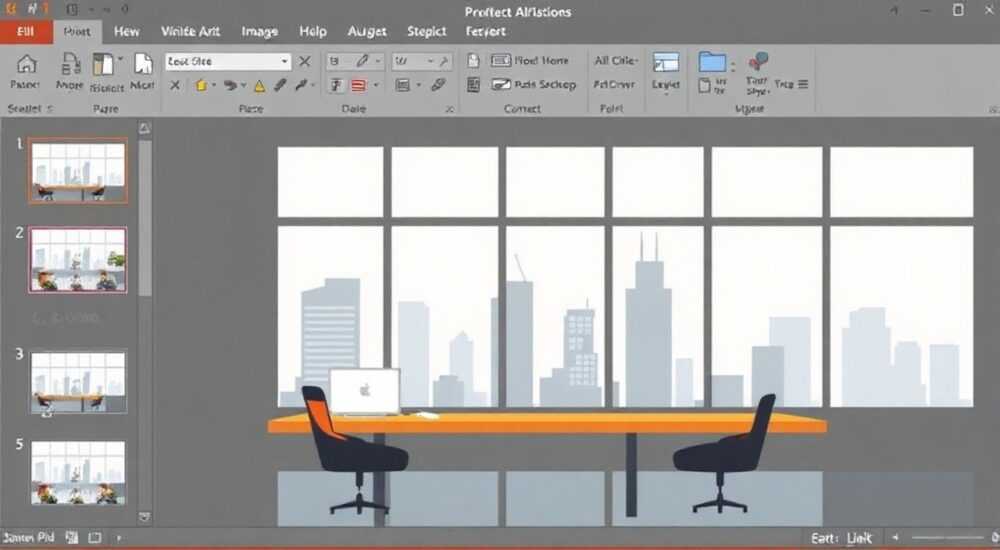This screenshot has width=1000, height=550.
Task: Open the dialog launcher in the Dale group
Action: [450, 109]
